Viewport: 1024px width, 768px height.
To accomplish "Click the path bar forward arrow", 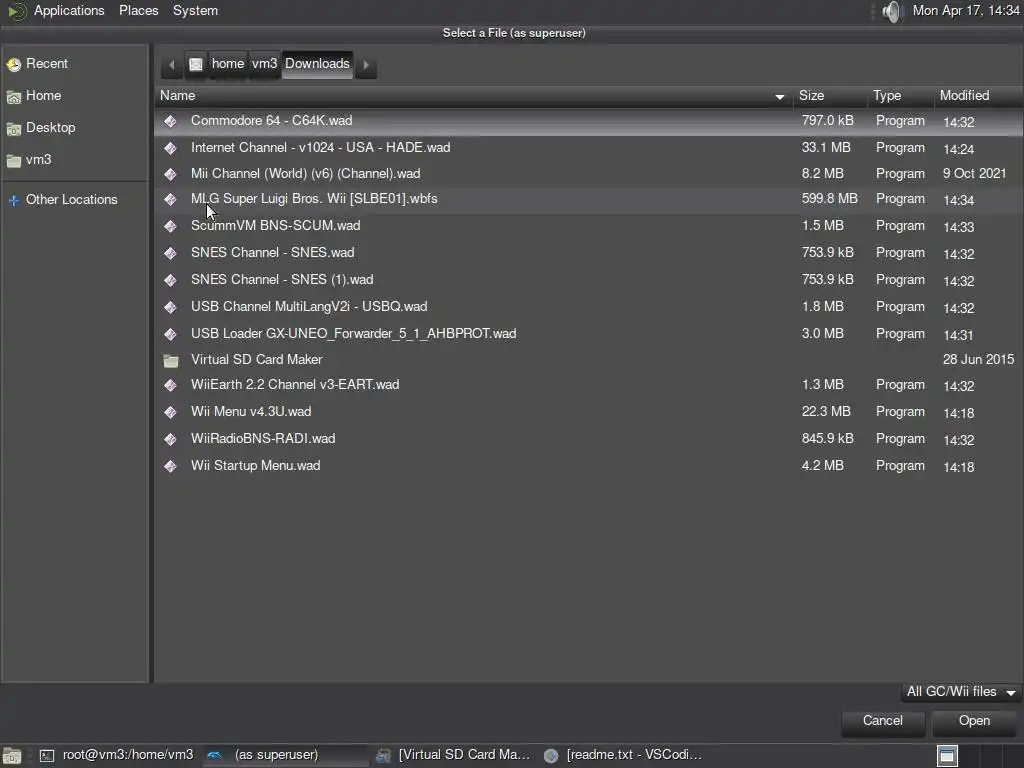I will tap(366, 65).
